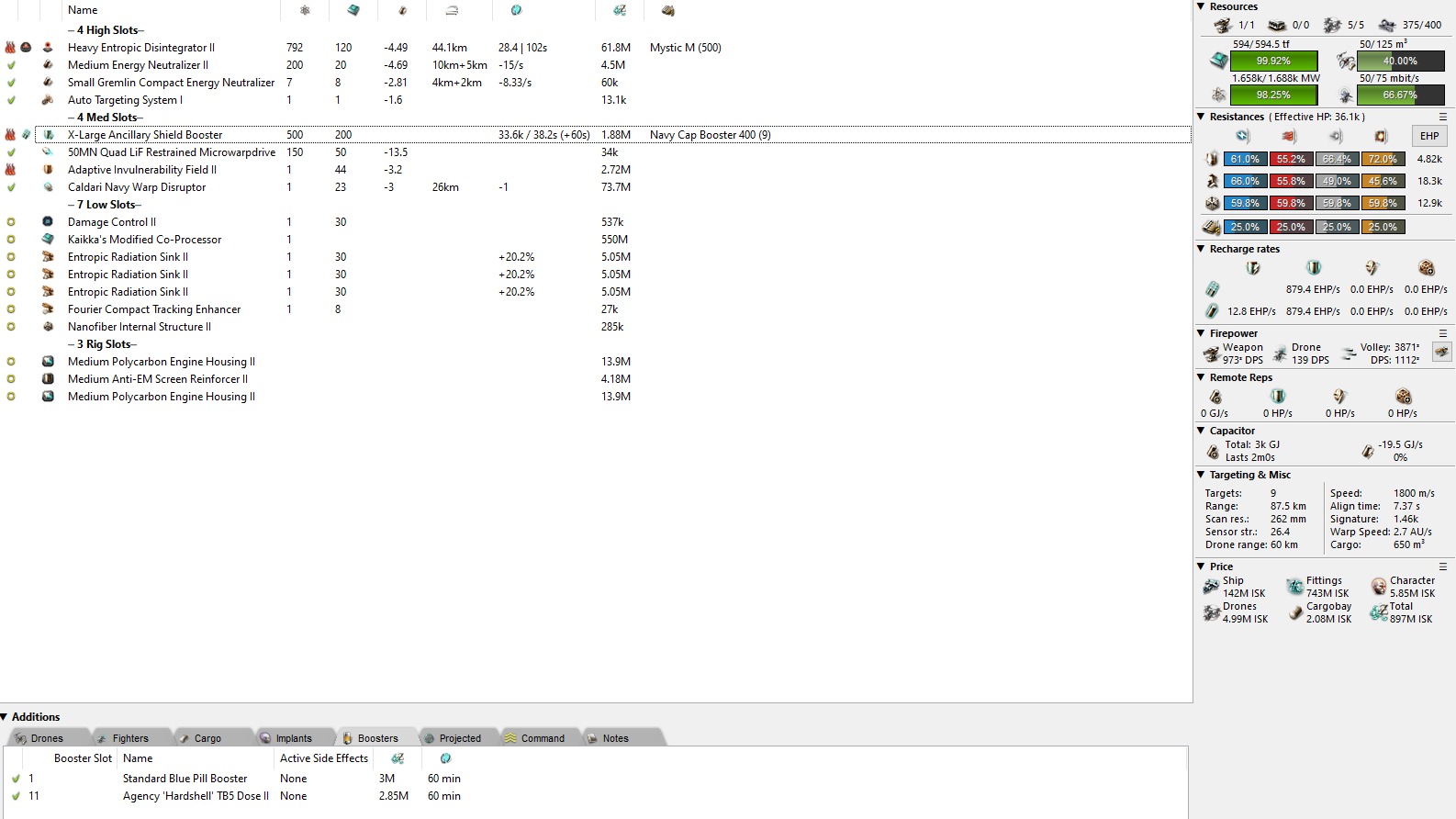Click the EM resistance column icon

point(1242,136)
